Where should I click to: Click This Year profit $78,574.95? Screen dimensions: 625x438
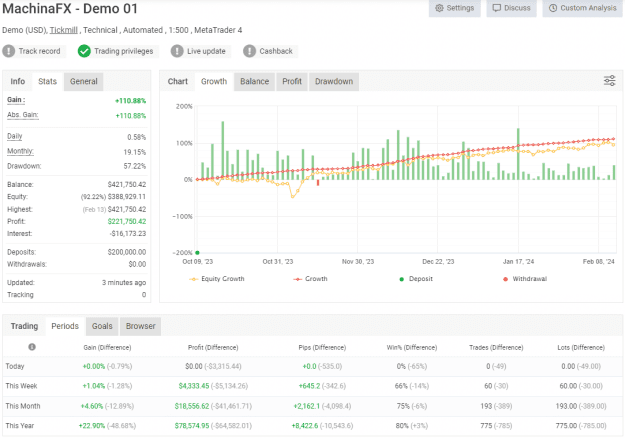click(x=192, y=426)
